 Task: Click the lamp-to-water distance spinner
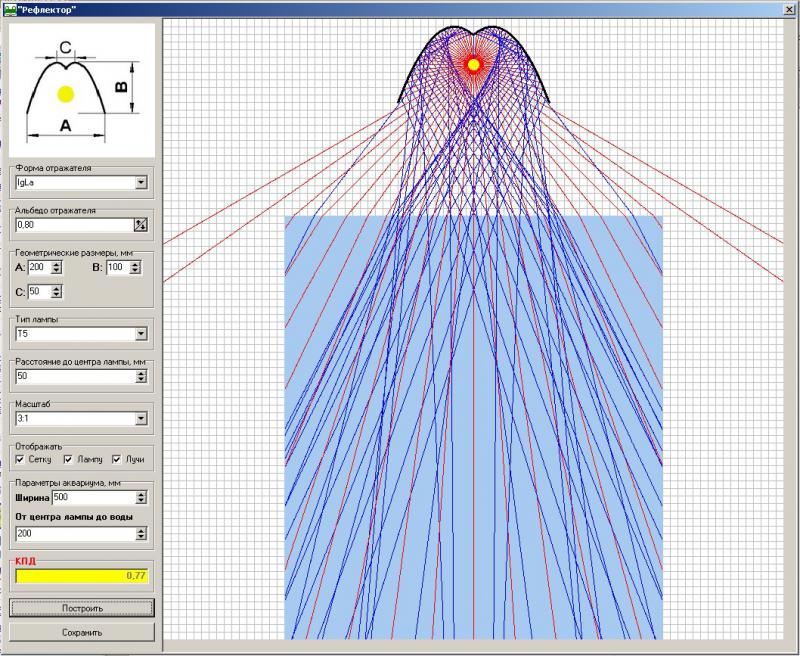click(x=141, y=534)
